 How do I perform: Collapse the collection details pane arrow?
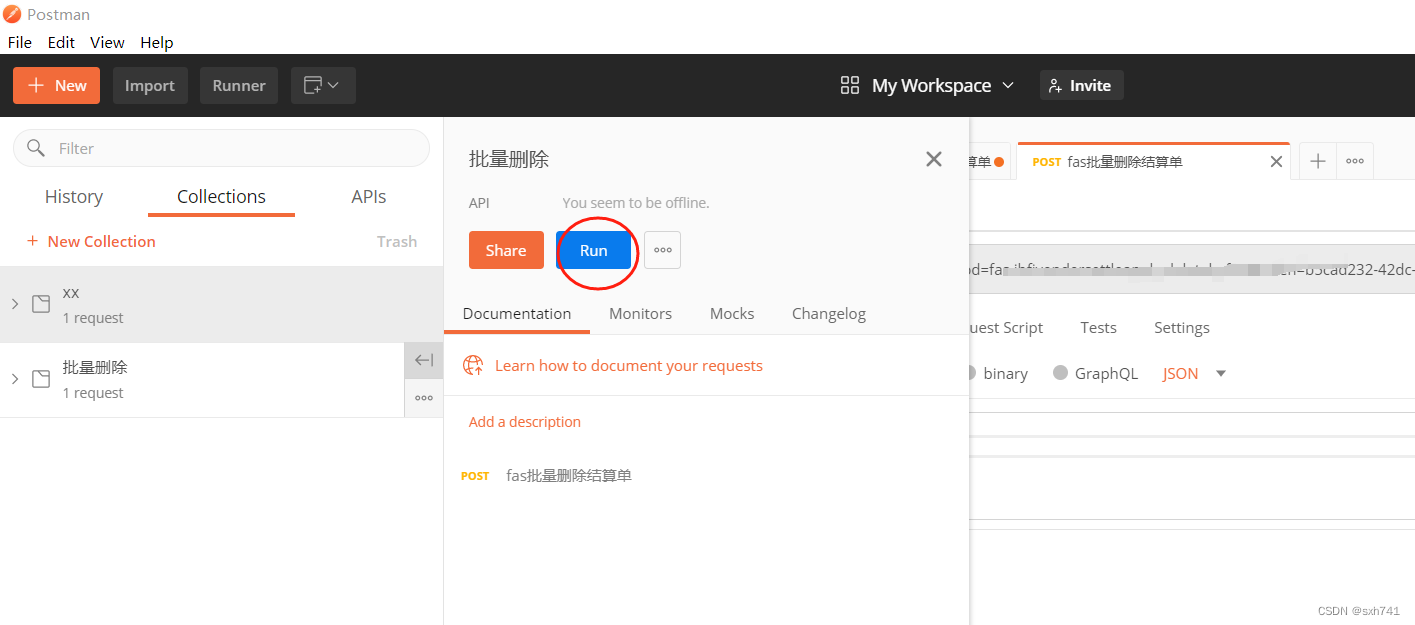[424, 360]
